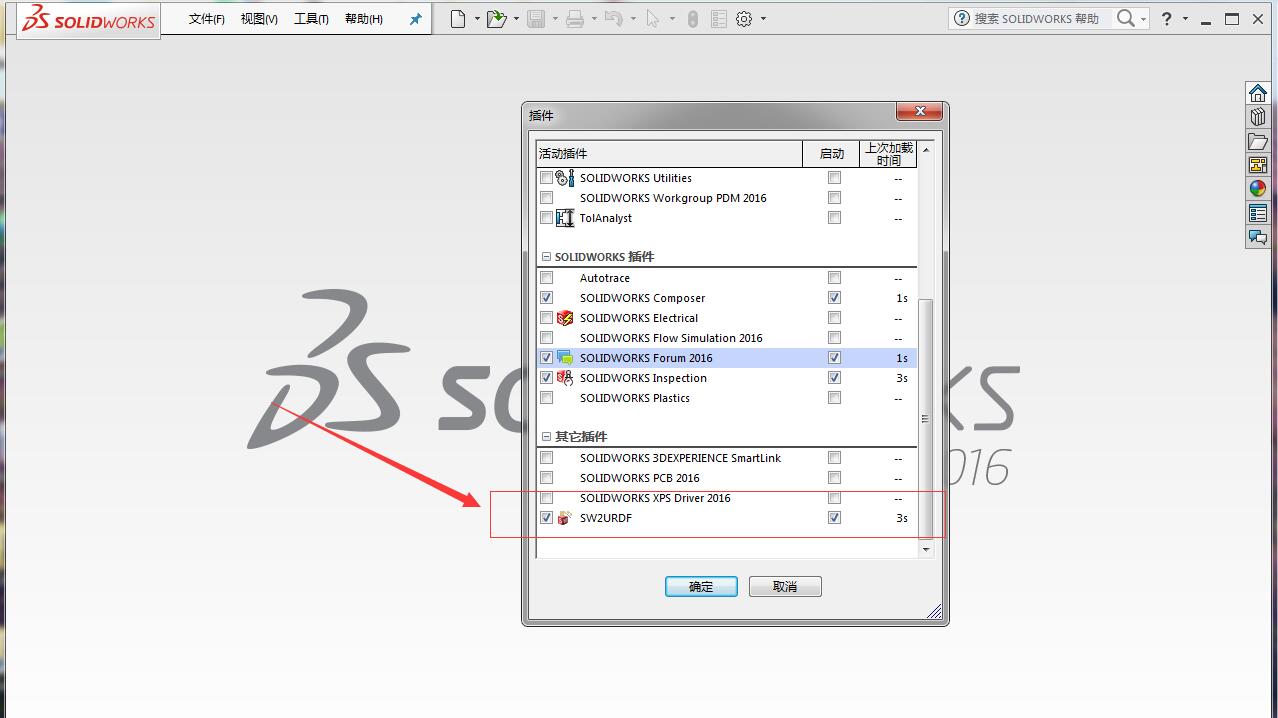This screenshot has width=1278, height=718.
Task: Open Design Library icon in task pane
Action: click(x=1258, y=117)
